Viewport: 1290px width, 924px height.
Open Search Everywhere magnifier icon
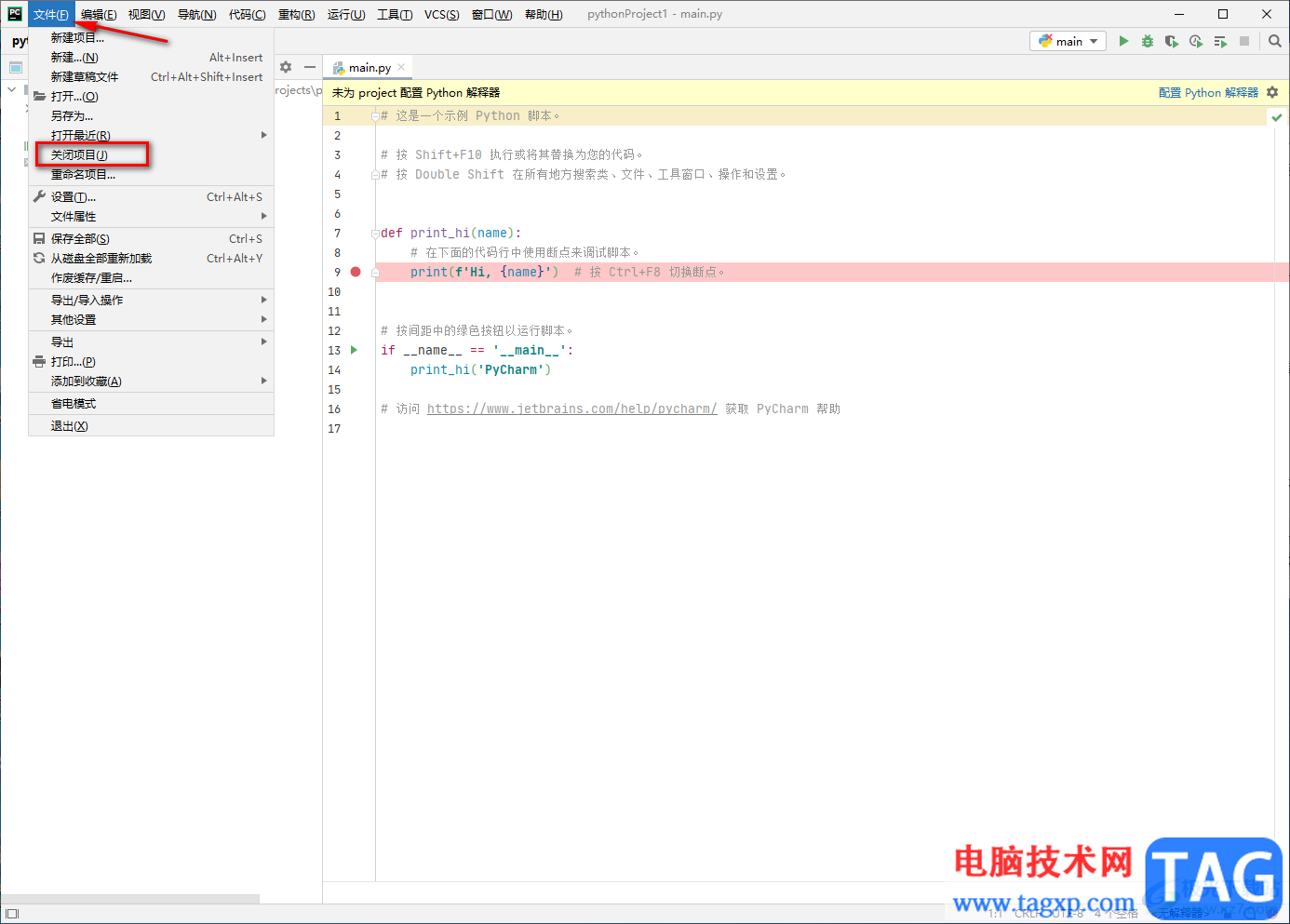pos(1274,41)
